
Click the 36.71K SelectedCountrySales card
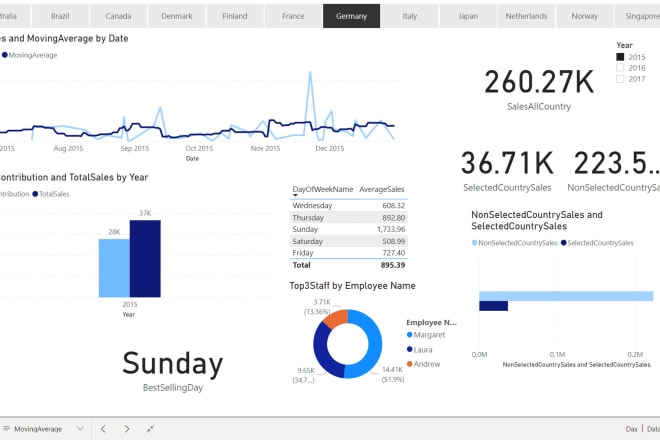pyautogui.click(x=507, y=171)
